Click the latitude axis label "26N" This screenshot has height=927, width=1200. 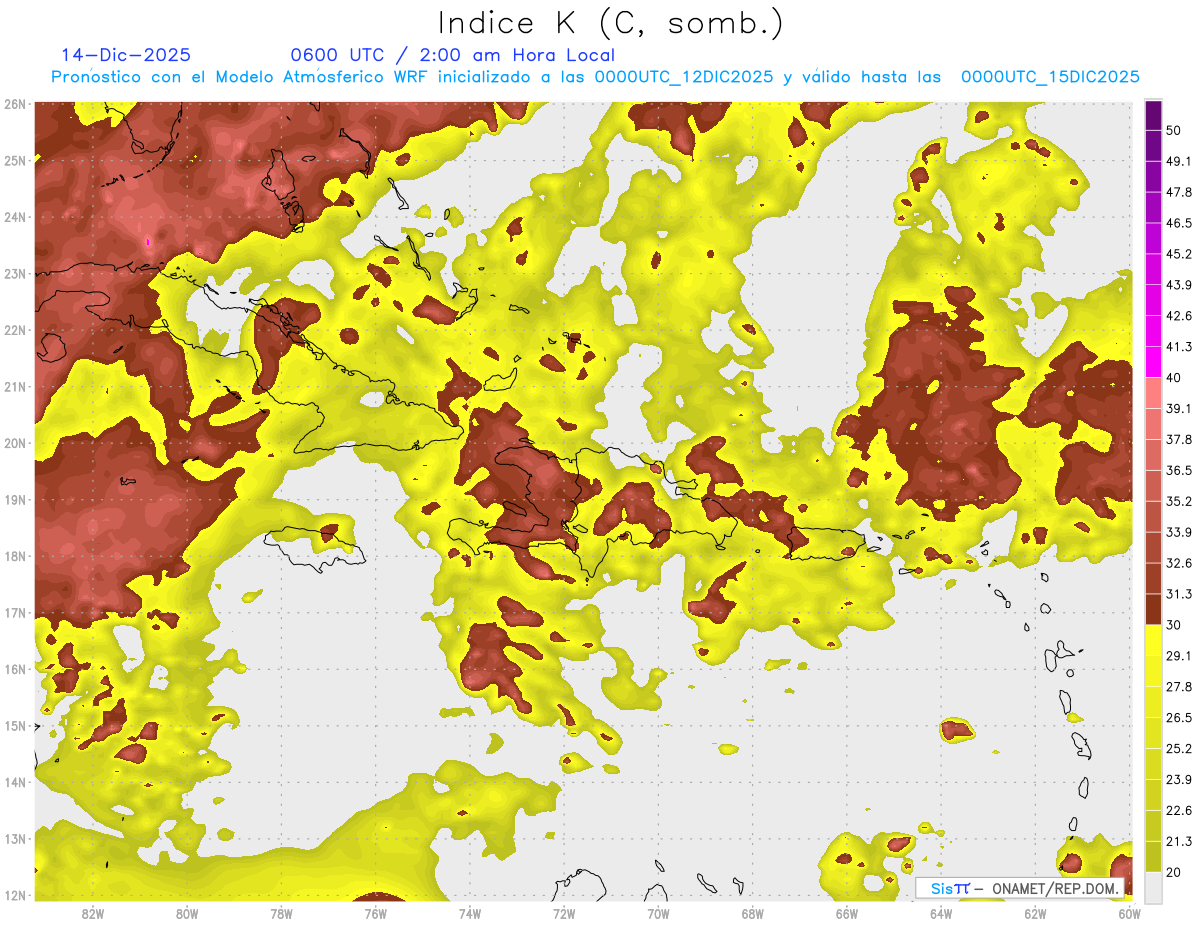(15, 104)
